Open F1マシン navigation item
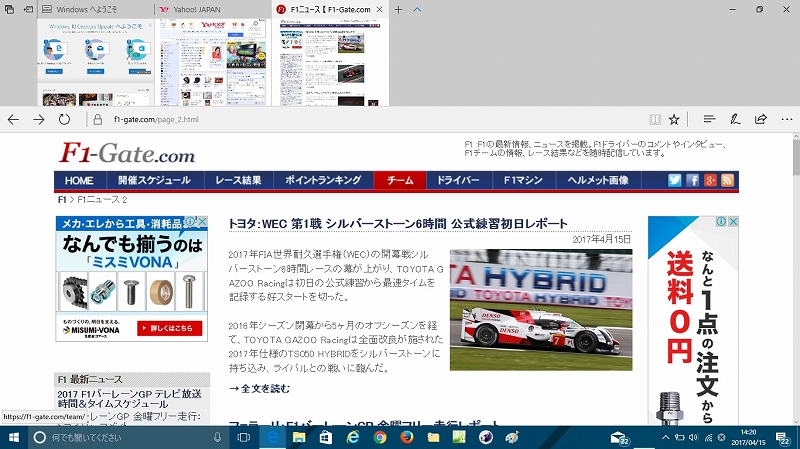Viewport: 800px width, 449px height. point(523,180)
